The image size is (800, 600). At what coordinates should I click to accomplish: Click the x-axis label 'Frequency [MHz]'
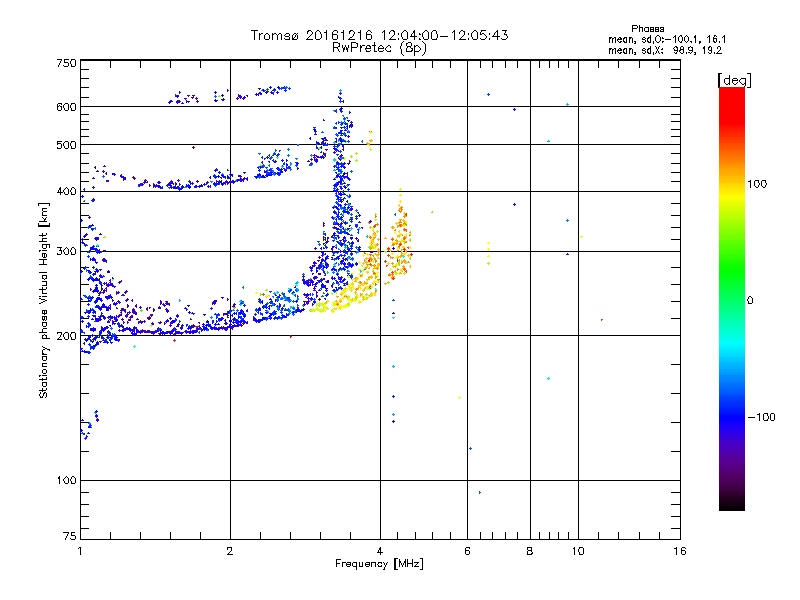(379, 564)
